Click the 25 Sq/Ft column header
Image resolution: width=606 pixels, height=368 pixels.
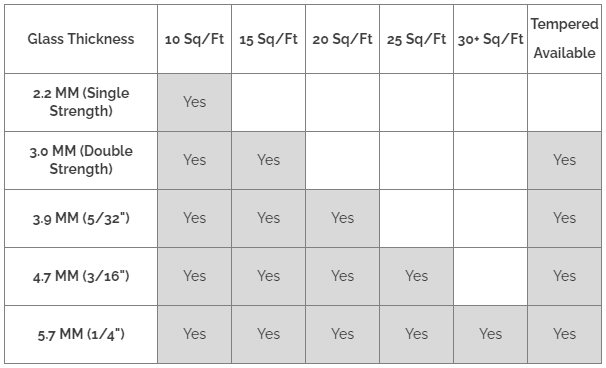pos(416,39)
